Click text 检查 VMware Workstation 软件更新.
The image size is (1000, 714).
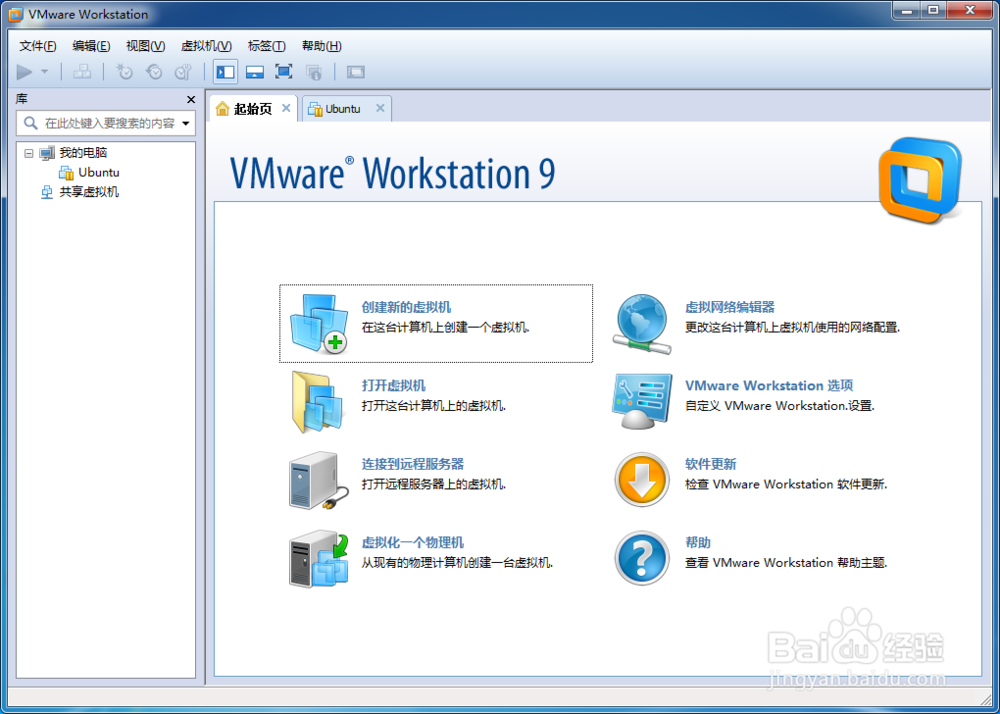pos(786,484)
